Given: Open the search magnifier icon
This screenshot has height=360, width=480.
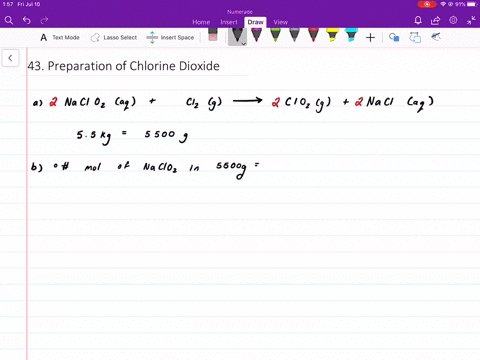Looking at the screenshot, I should pyautogui.click(x=9, y=21).
